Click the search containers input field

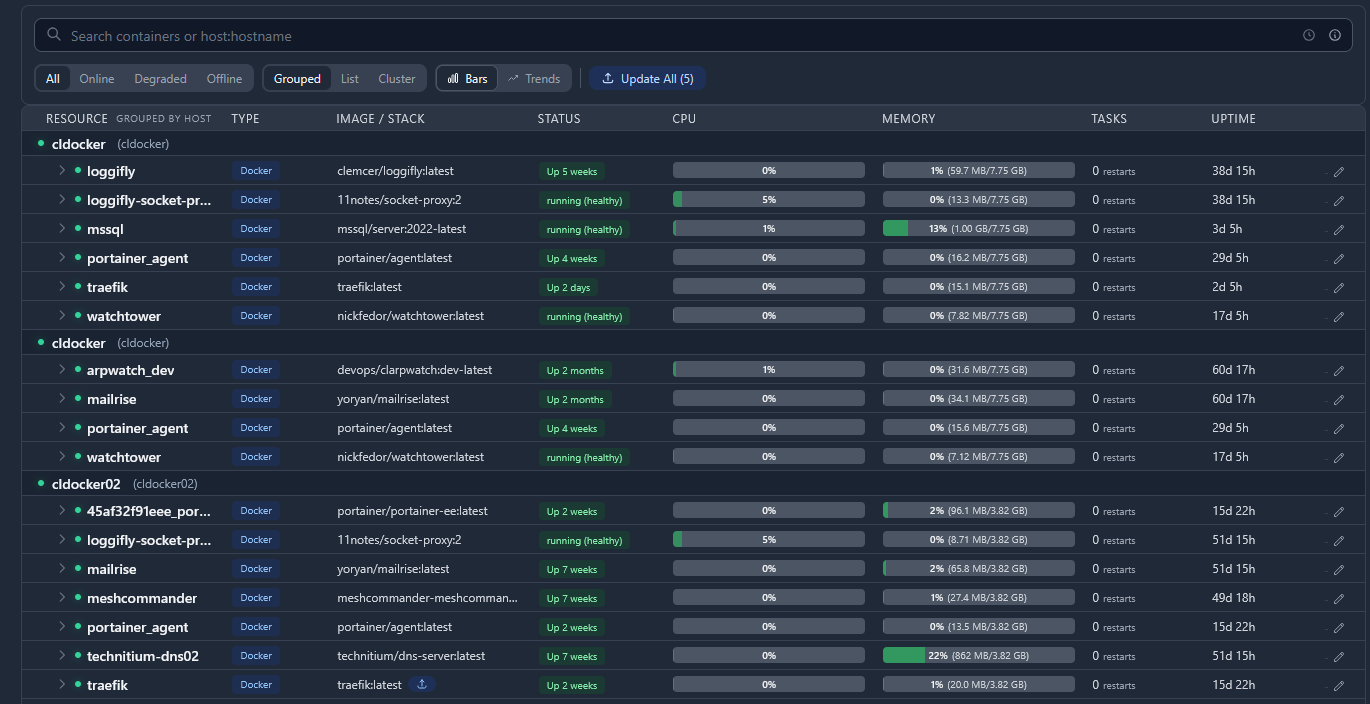click(x=680, y=36)
